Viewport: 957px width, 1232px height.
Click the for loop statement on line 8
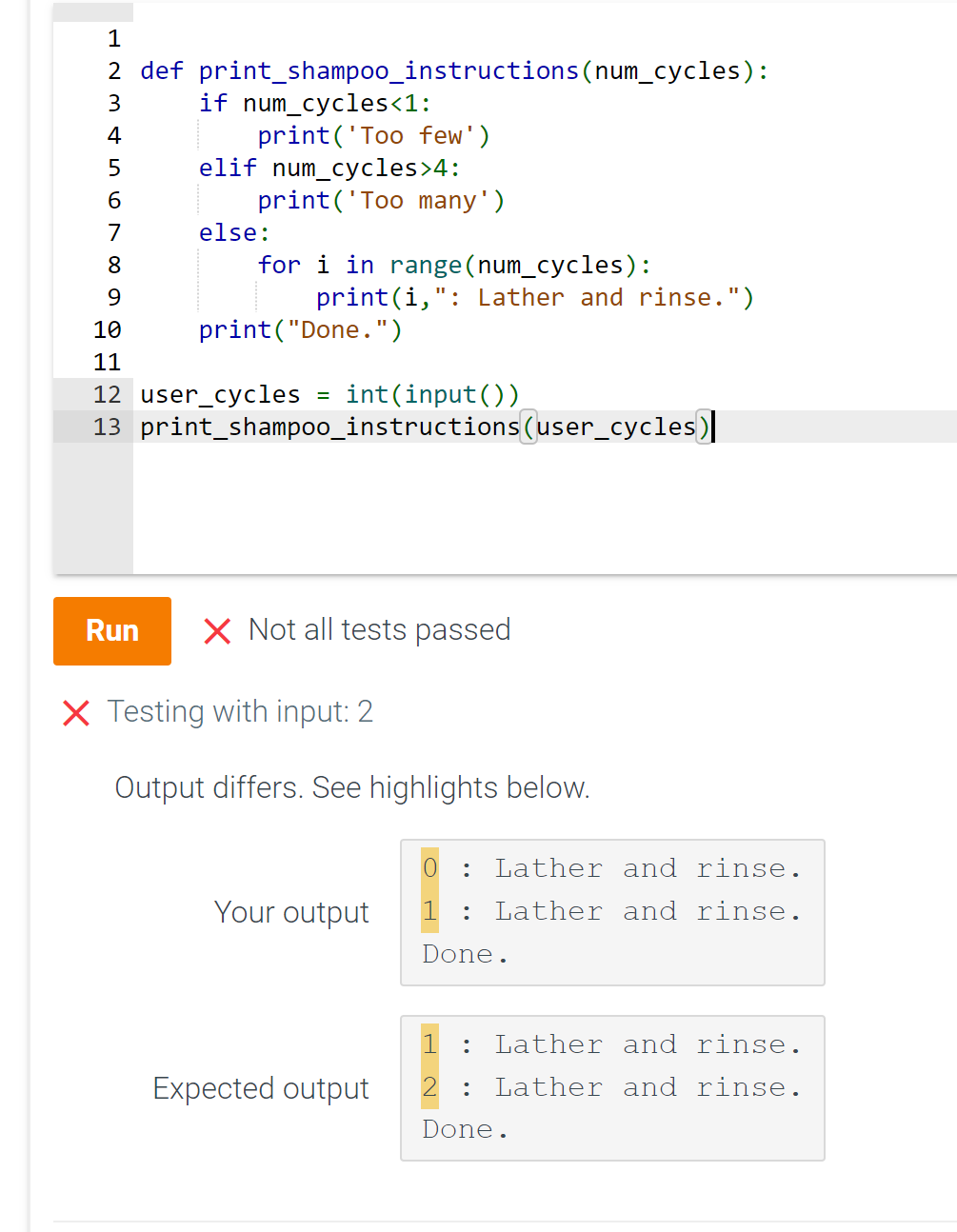point(454,265)
